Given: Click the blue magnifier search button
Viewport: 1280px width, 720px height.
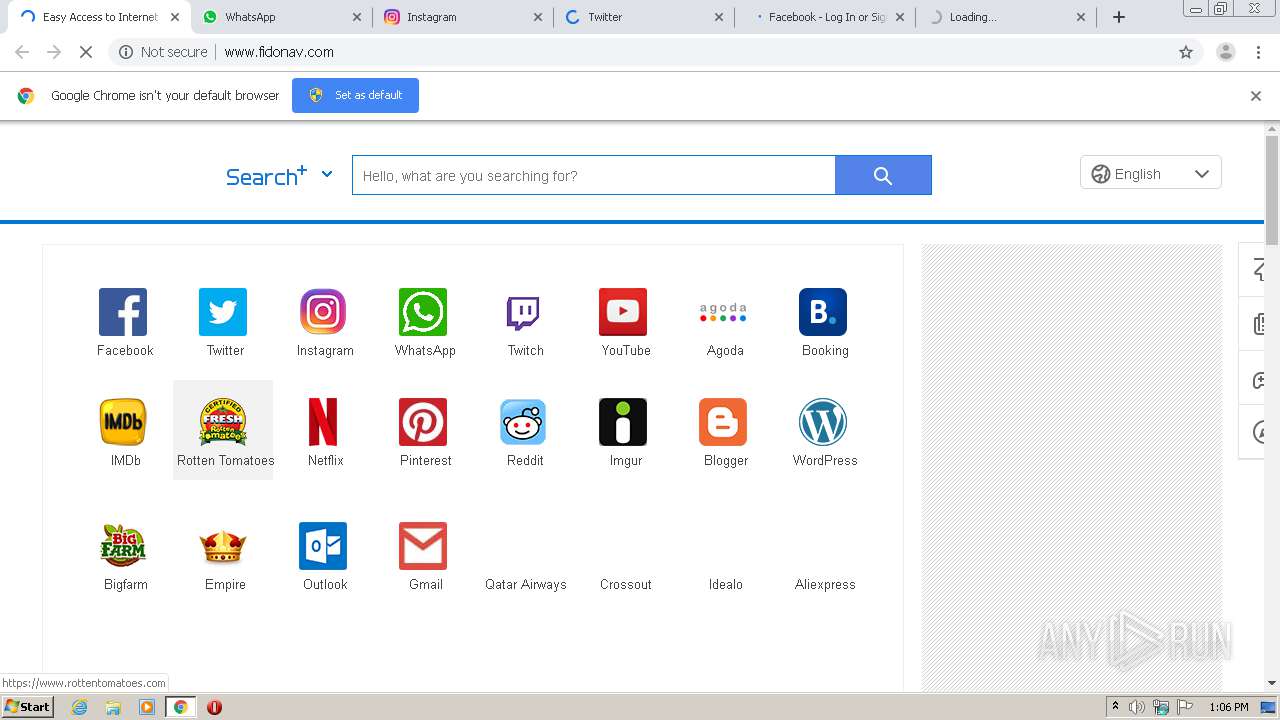Looking at the screenshot, I should [883, 175].
